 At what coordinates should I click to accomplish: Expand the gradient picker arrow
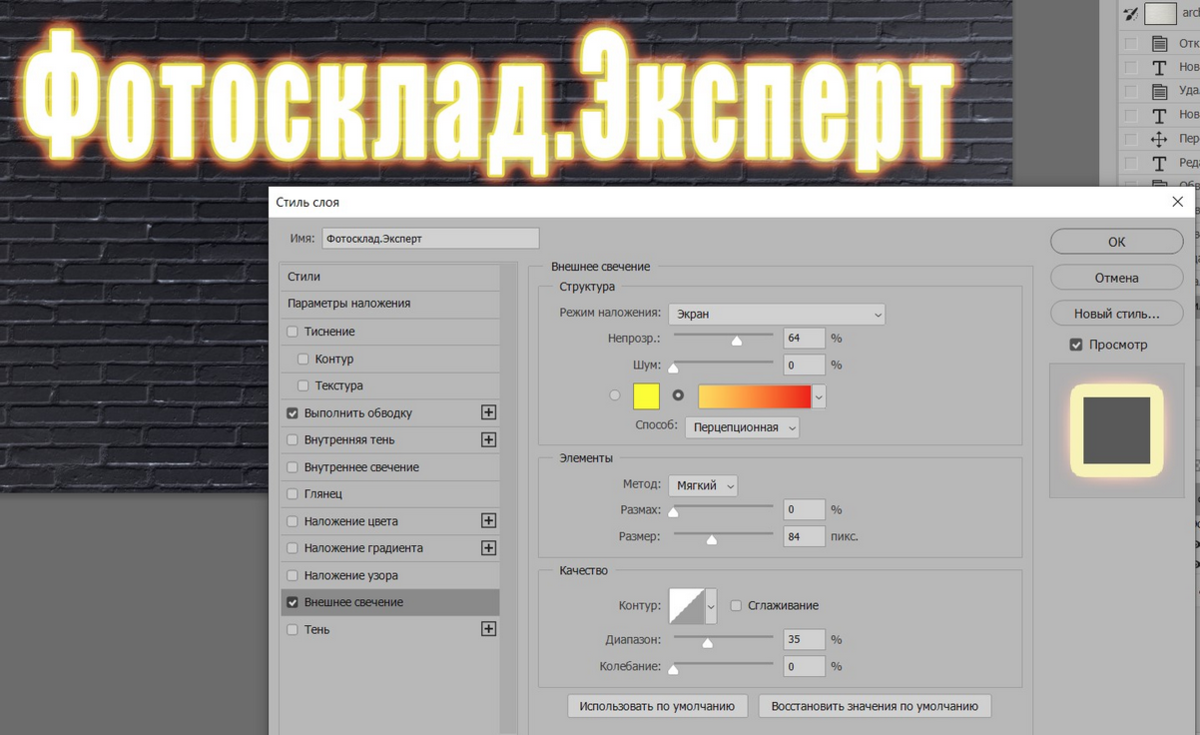[x=820, y=397]
